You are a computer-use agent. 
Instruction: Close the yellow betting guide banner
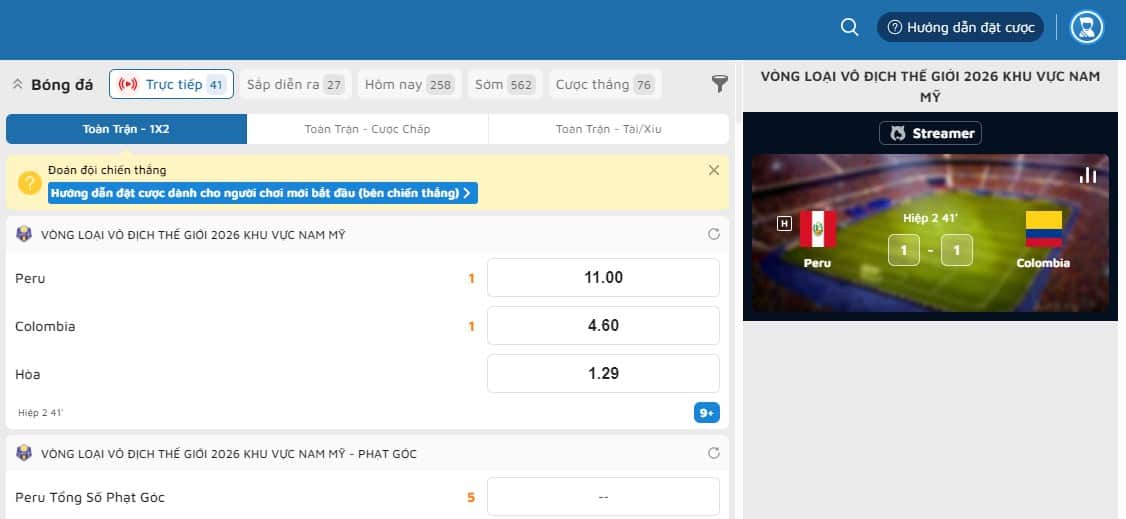tap(713, 170)
